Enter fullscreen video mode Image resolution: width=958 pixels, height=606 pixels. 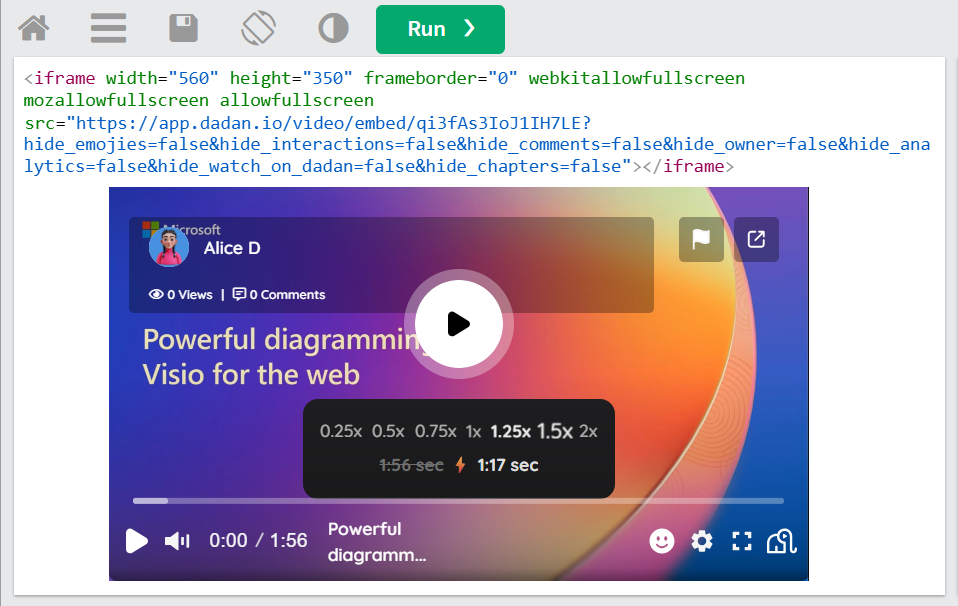click(x=741, y=541)
